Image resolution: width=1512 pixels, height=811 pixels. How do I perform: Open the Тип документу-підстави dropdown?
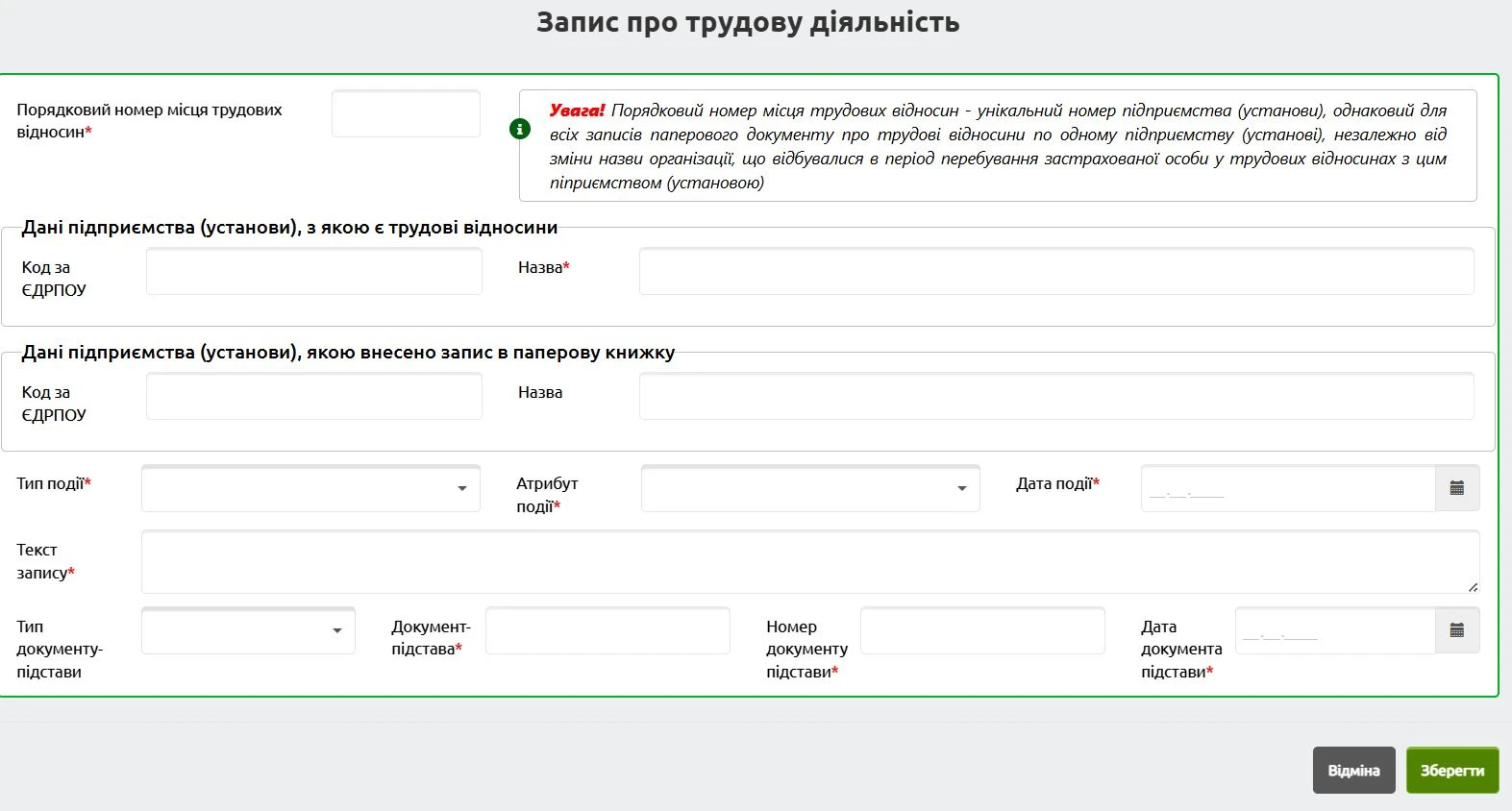tap(248, 630)
